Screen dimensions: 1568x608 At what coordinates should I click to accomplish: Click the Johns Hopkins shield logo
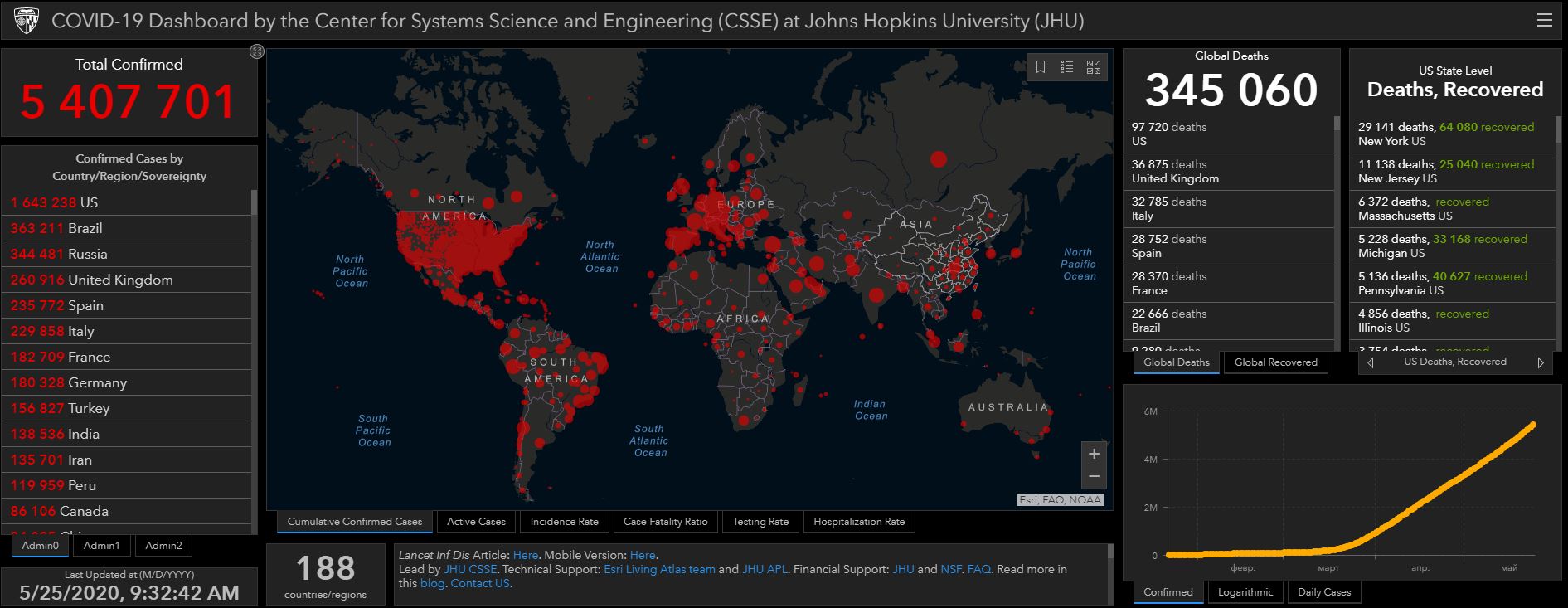point(27,21)
